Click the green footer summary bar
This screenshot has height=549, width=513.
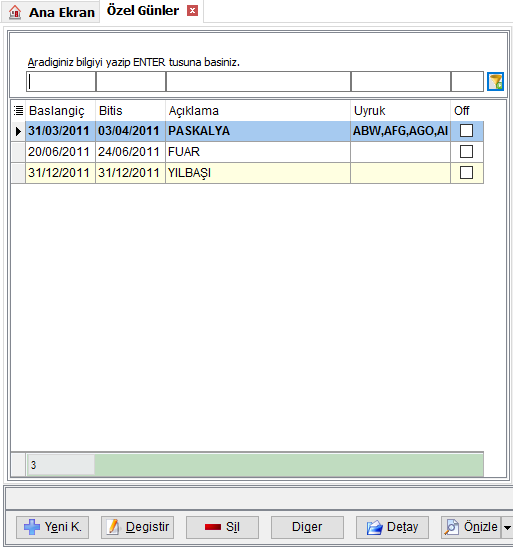coord(289,465)
